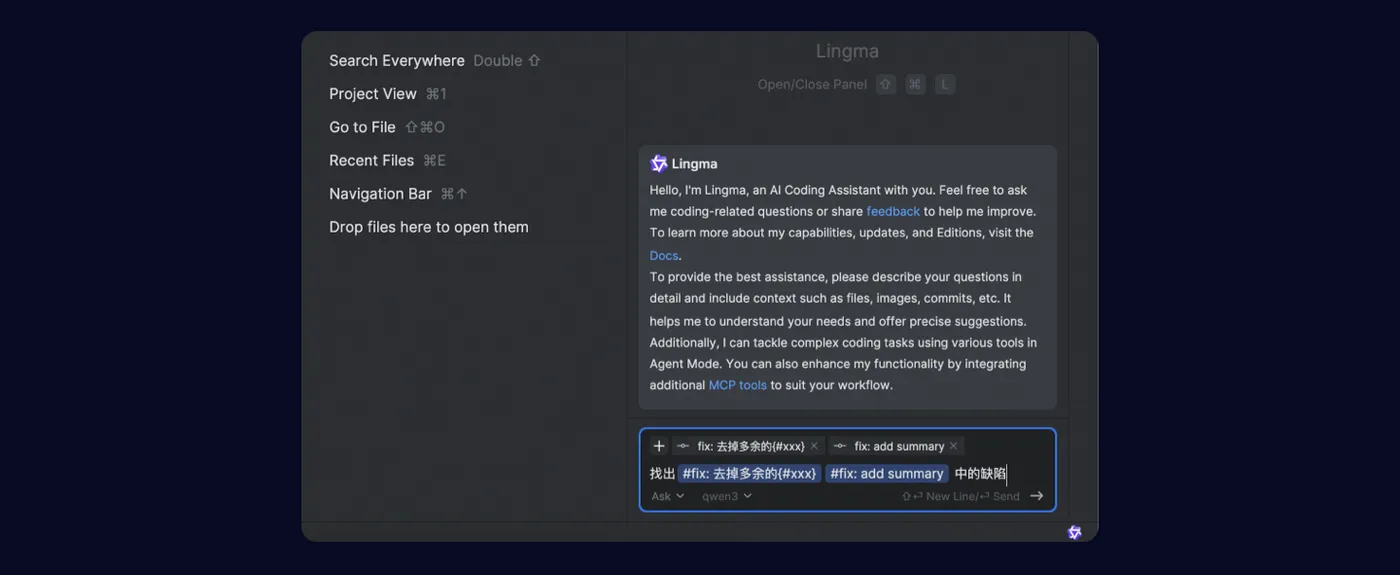Click the chat text after '中的缺陷'
This screenshot has height=575, width=1400.
click(x=1007, y=473)
